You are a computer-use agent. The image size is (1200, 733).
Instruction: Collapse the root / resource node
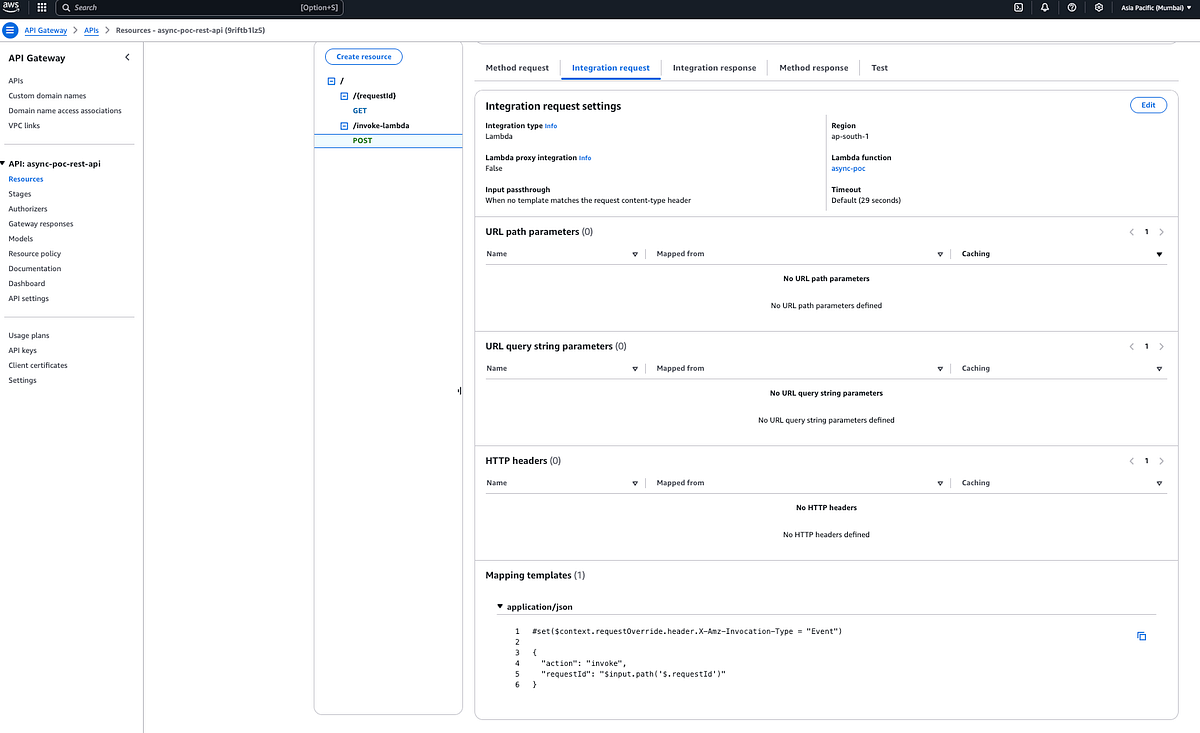tap(331, 80)
